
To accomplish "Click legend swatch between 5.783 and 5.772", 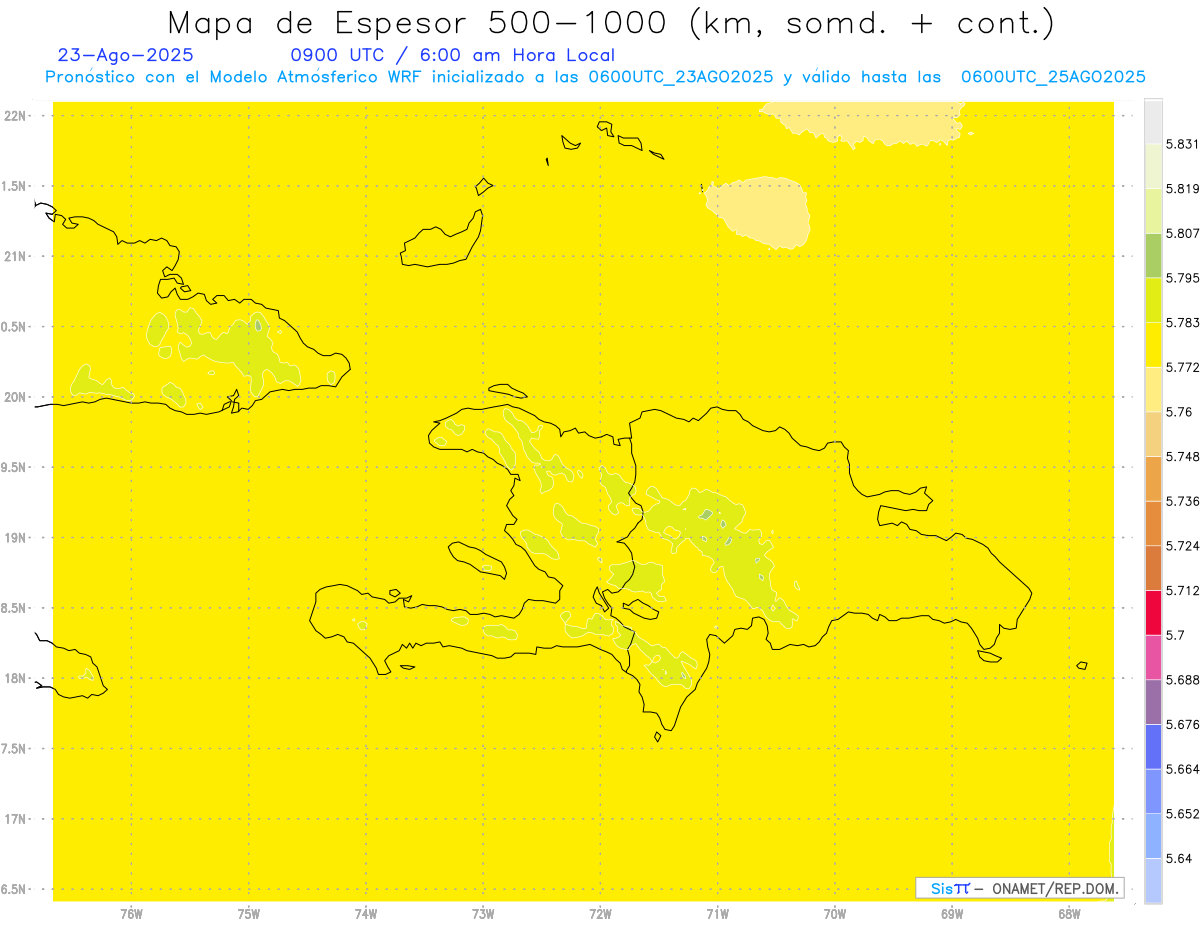I will coord(1153,345).
